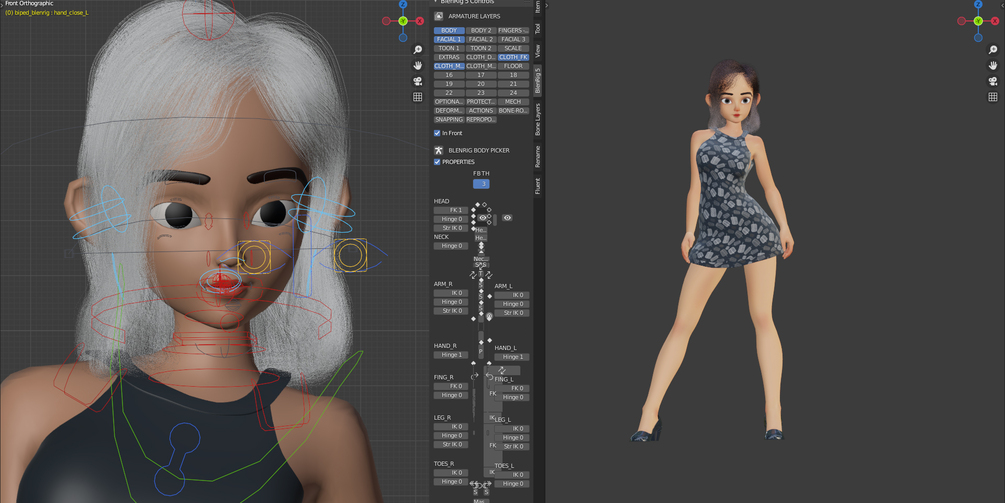This screenshot has width=1005, height=503.
Task: Click blue Z axis on left viewport gizmo
Action: [x=403, y=4]
